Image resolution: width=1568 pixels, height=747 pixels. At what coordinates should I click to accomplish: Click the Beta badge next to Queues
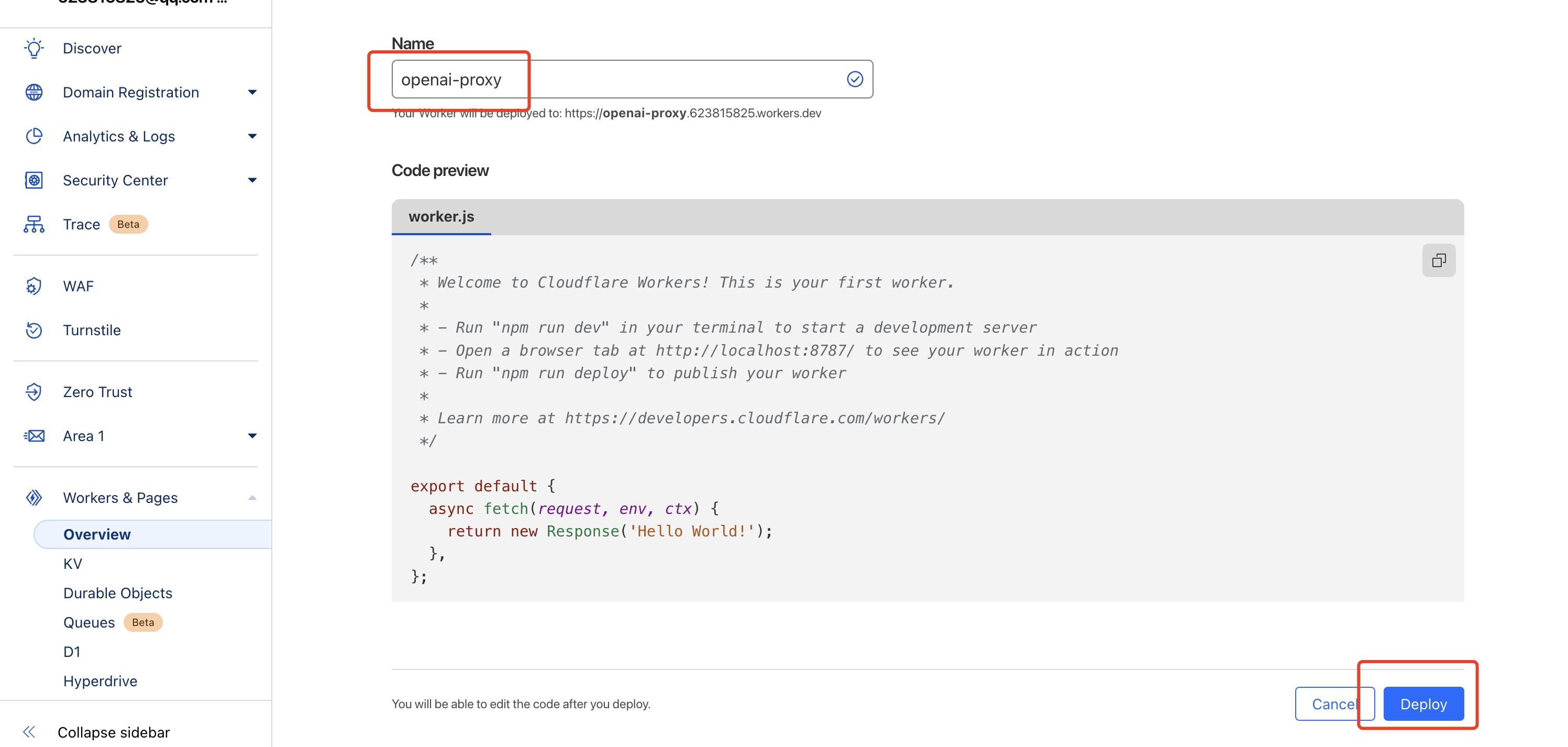(x=143, y=622)
